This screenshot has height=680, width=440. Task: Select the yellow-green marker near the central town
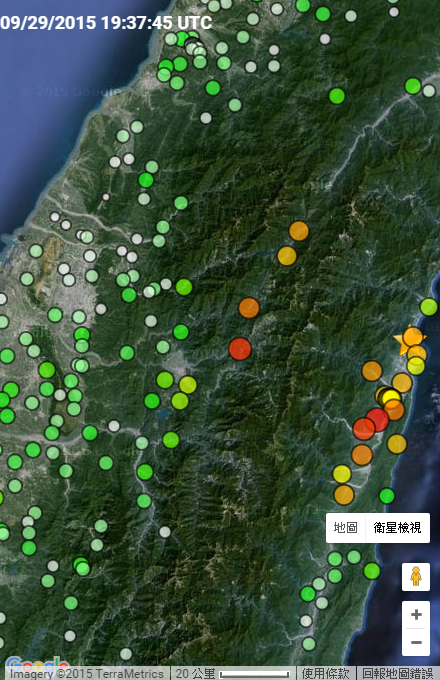(x=188, y=385)
